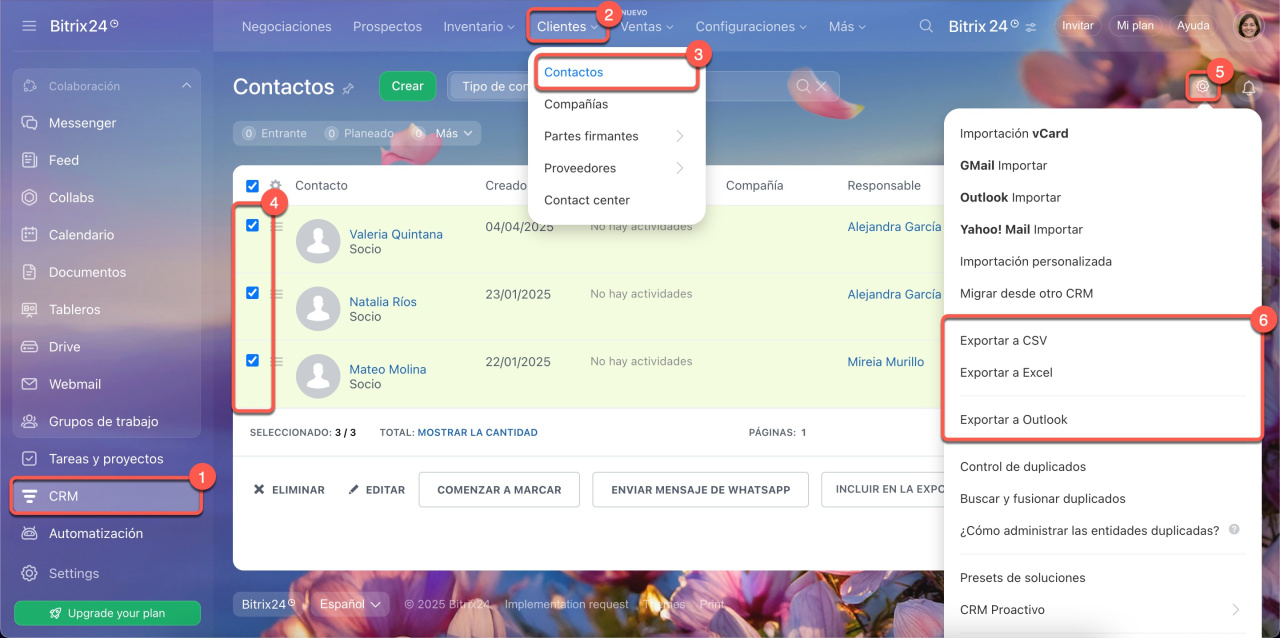Expand the Más menu in the top navigation
Screen dimensions: 1280x638
[x=846, y=27]
